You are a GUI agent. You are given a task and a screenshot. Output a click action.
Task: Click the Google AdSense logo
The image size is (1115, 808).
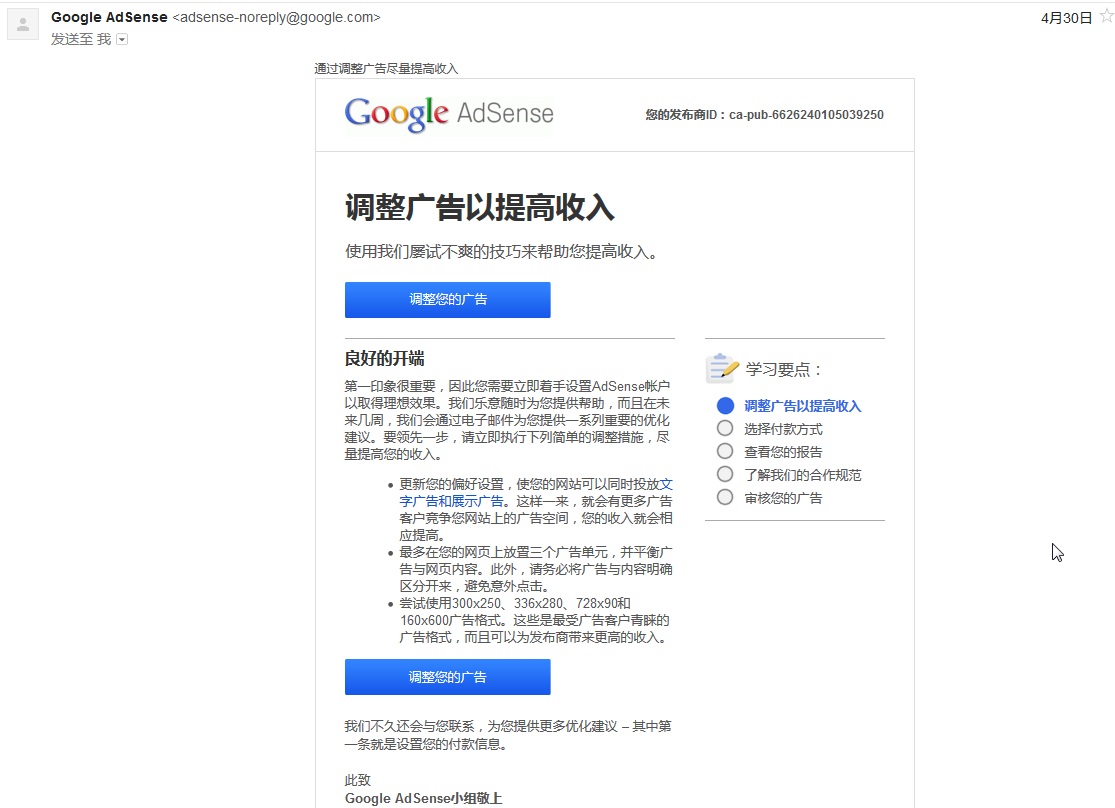(x=449, y=114)
